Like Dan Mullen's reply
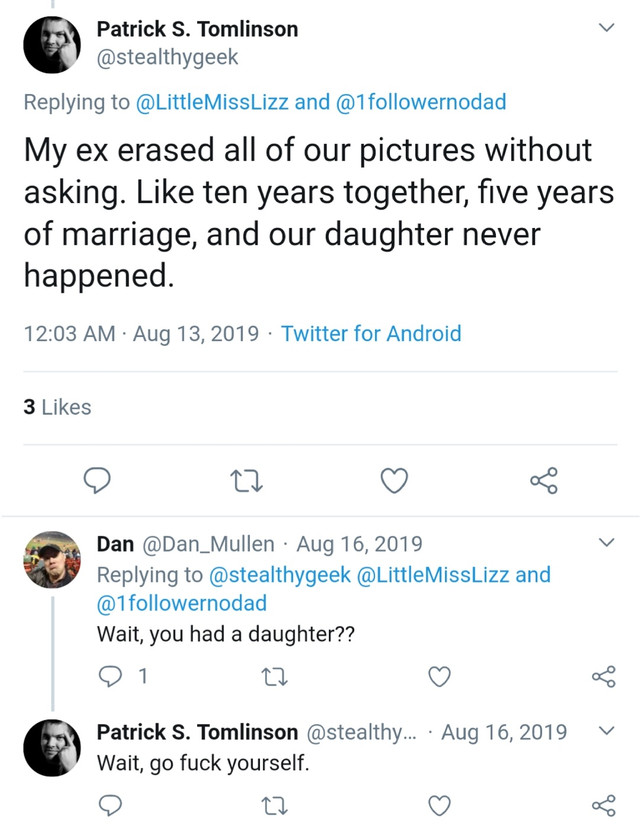This screenshot has height=827, width=640. (439, 678)
